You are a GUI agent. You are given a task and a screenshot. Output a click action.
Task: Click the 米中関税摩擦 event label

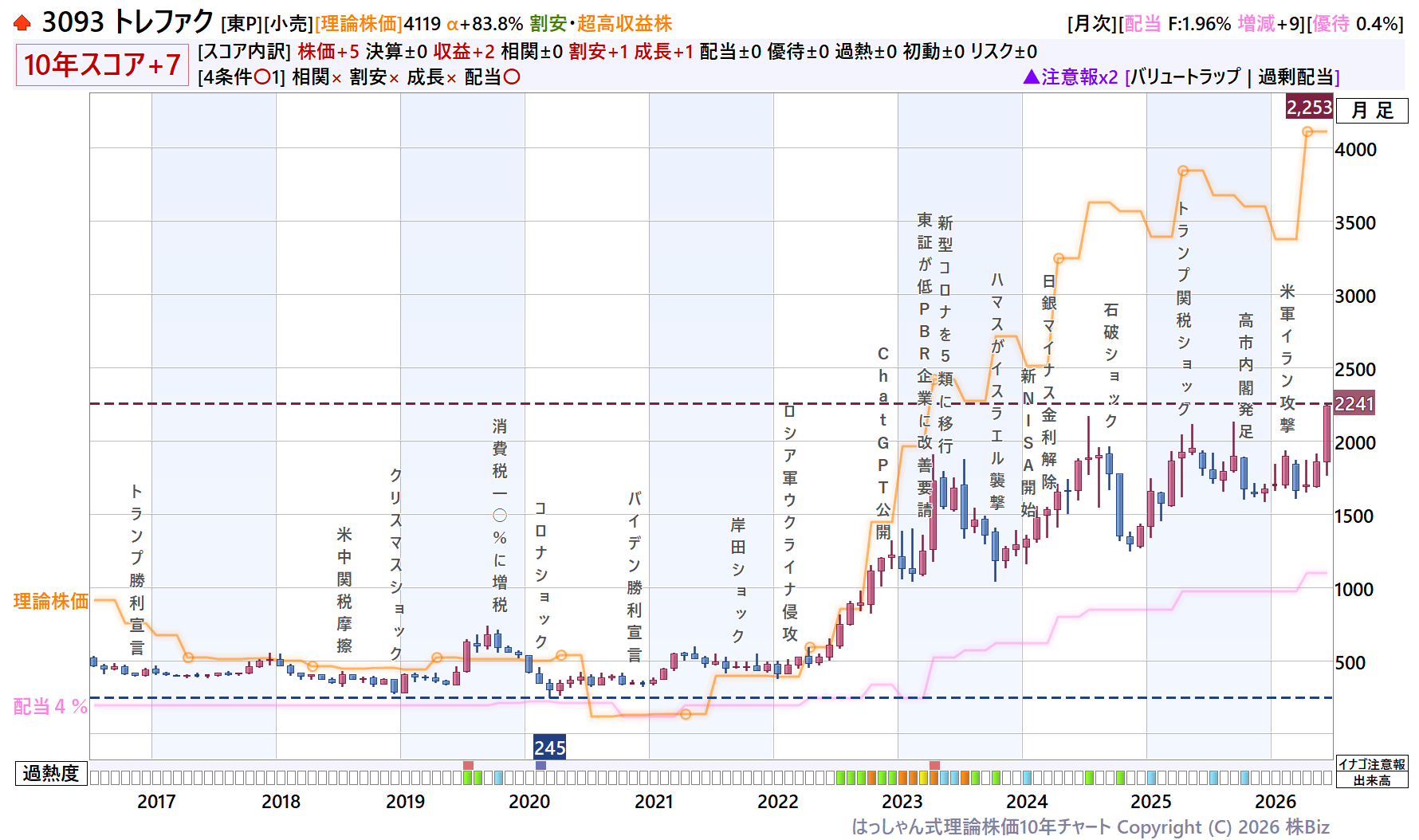(x=344, y=590)
